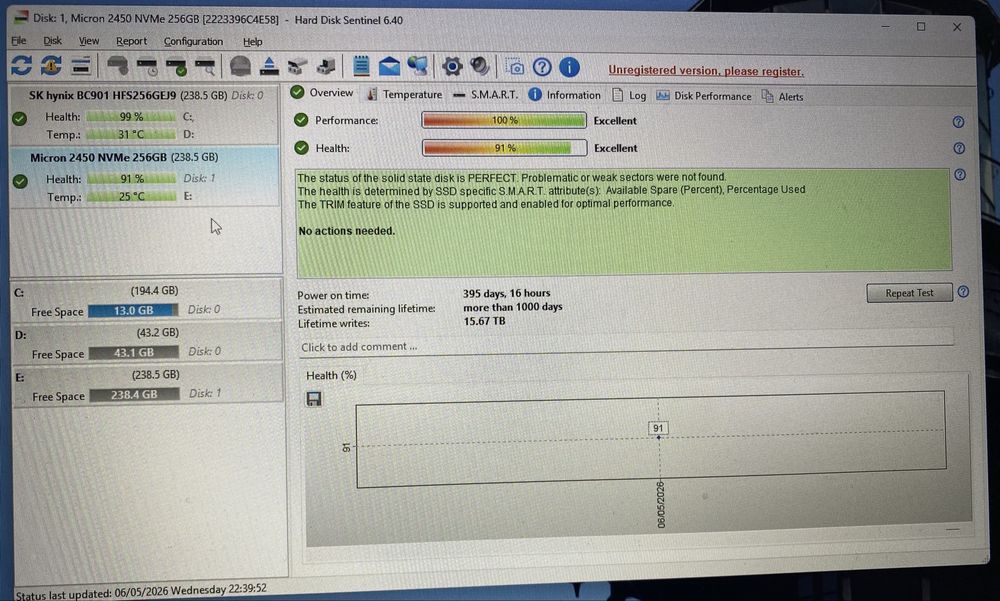Switch to the Alerts tab

coord(783,97)
